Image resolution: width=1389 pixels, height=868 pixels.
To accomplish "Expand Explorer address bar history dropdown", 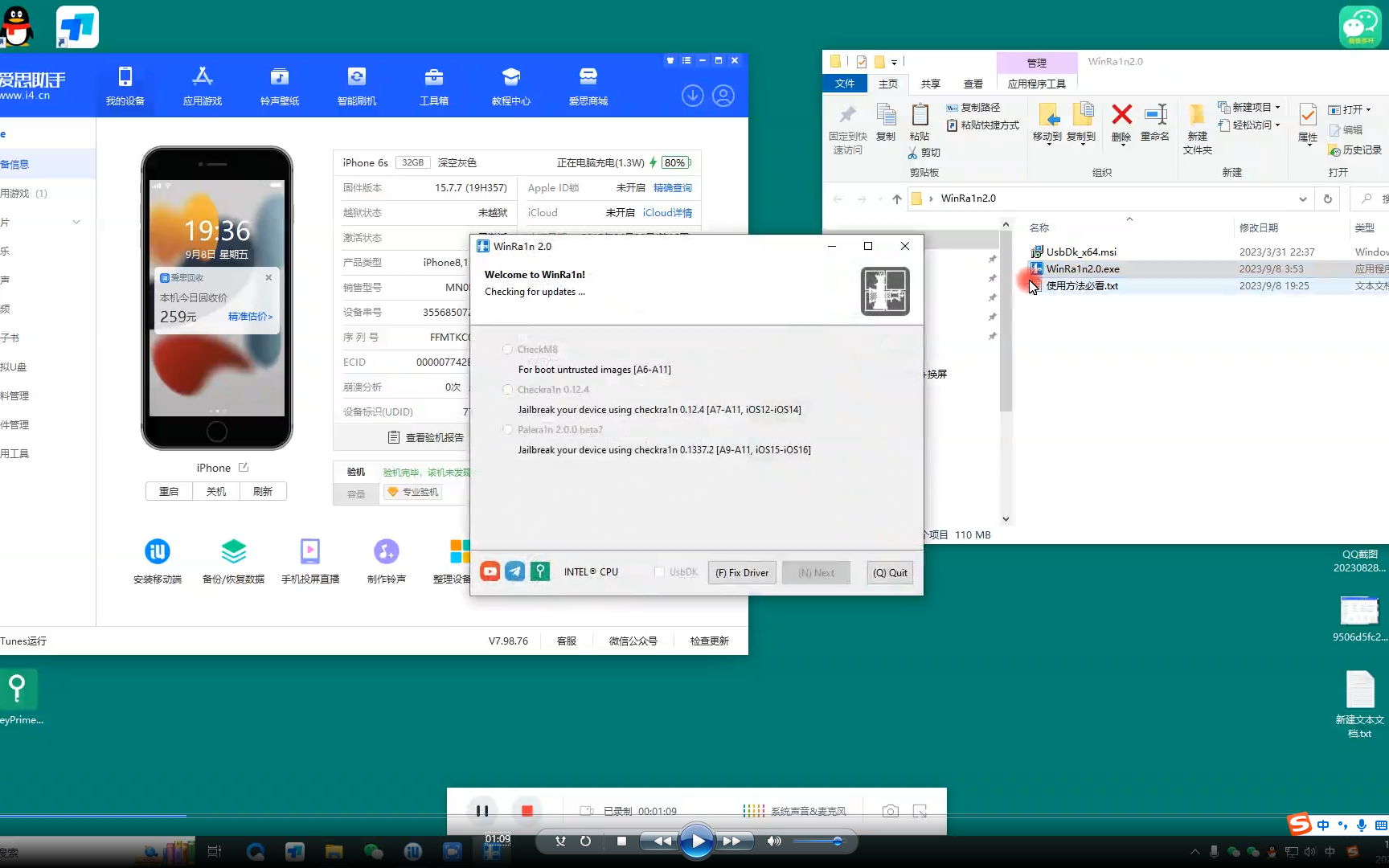I will tap(1303, 199).
